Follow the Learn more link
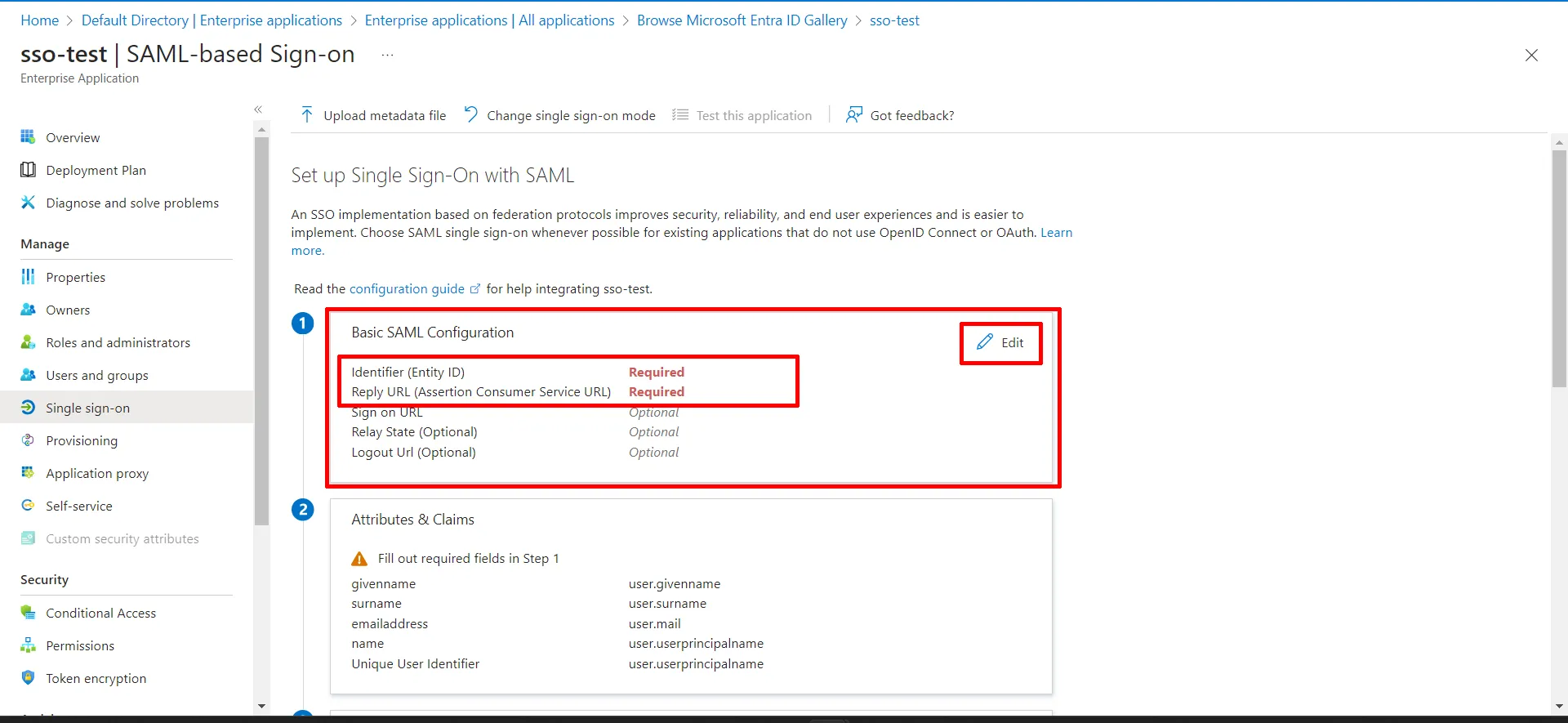 click(1056, 232)
